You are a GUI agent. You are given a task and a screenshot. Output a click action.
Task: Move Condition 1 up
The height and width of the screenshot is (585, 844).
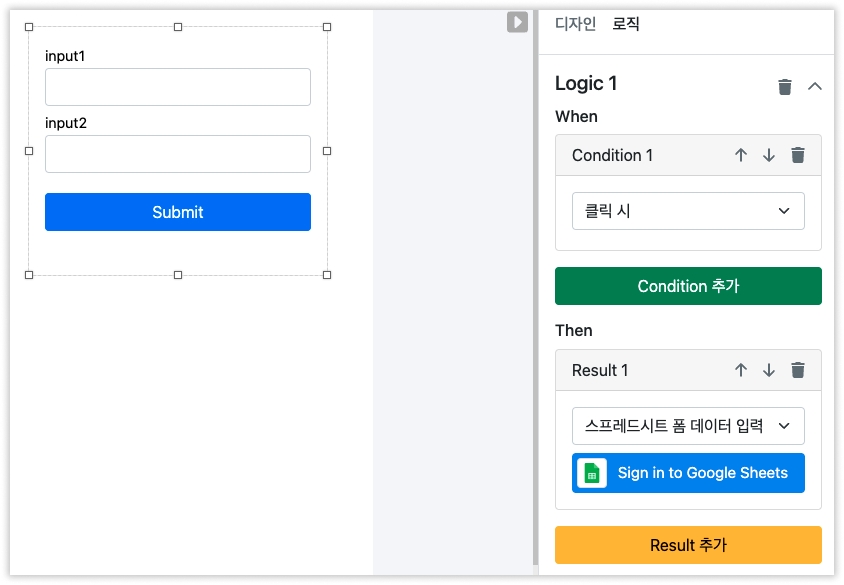tap(741, 155)
